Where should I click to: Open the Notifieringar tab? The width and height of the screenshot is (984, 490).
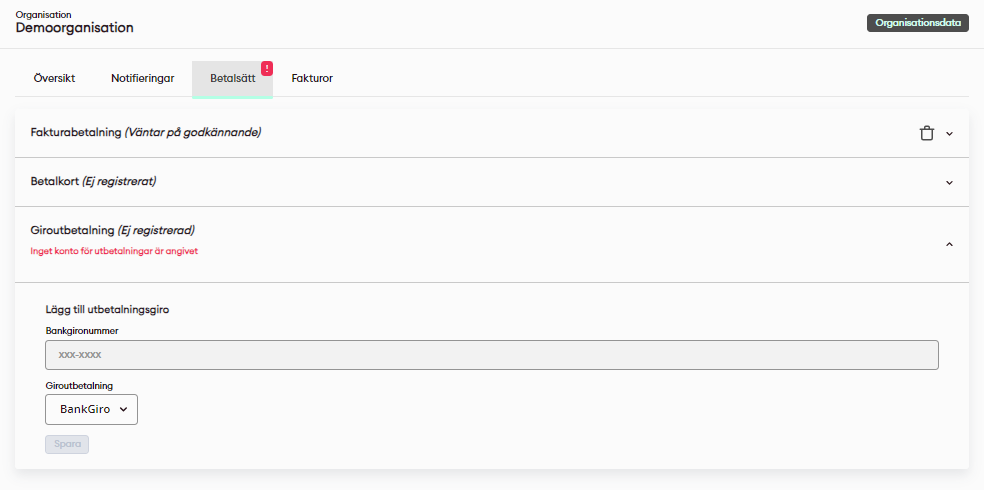[x=142, y=78]
